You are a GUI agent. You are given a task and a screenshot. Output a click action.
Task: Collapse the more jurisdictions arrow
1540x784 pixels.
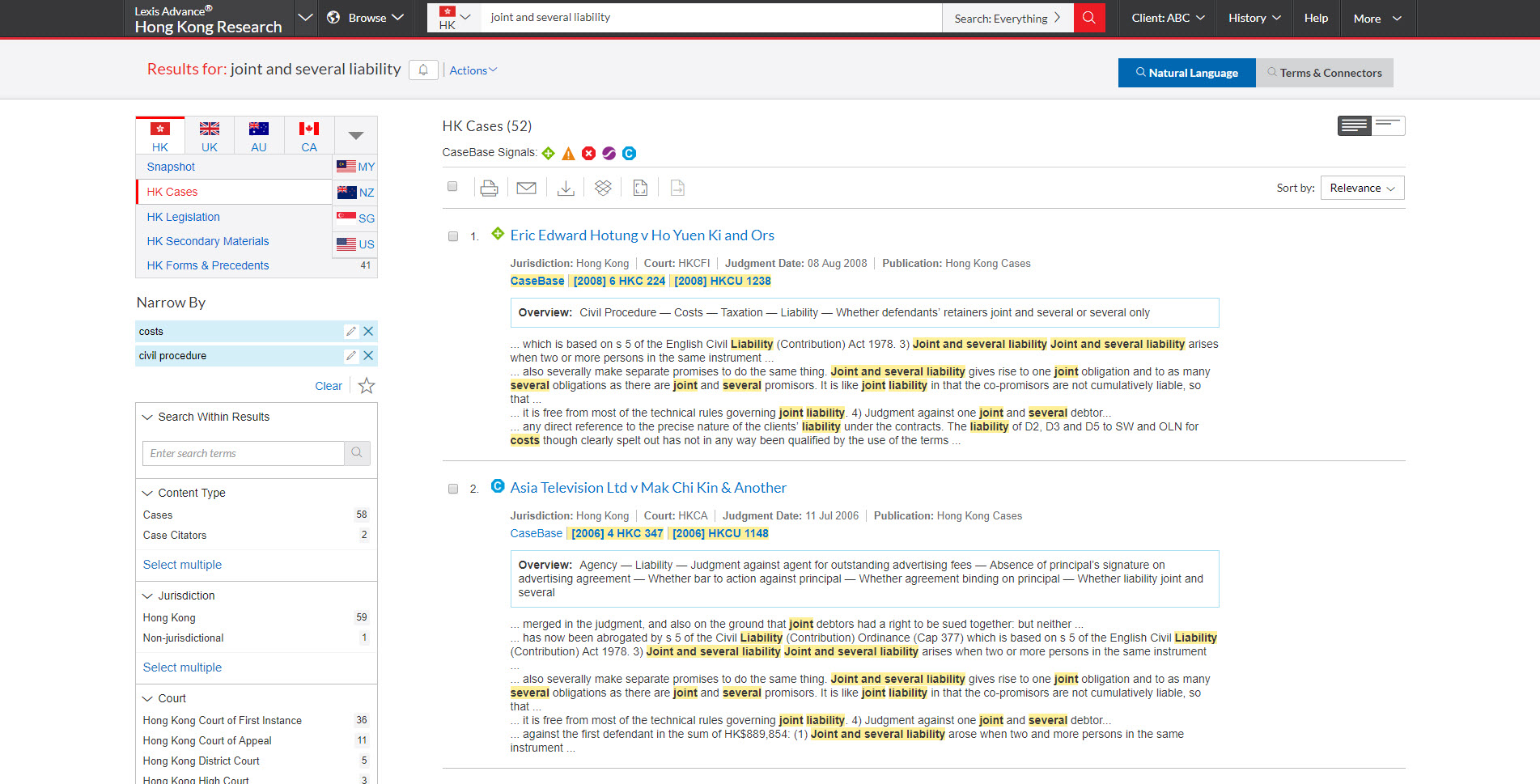356,135
